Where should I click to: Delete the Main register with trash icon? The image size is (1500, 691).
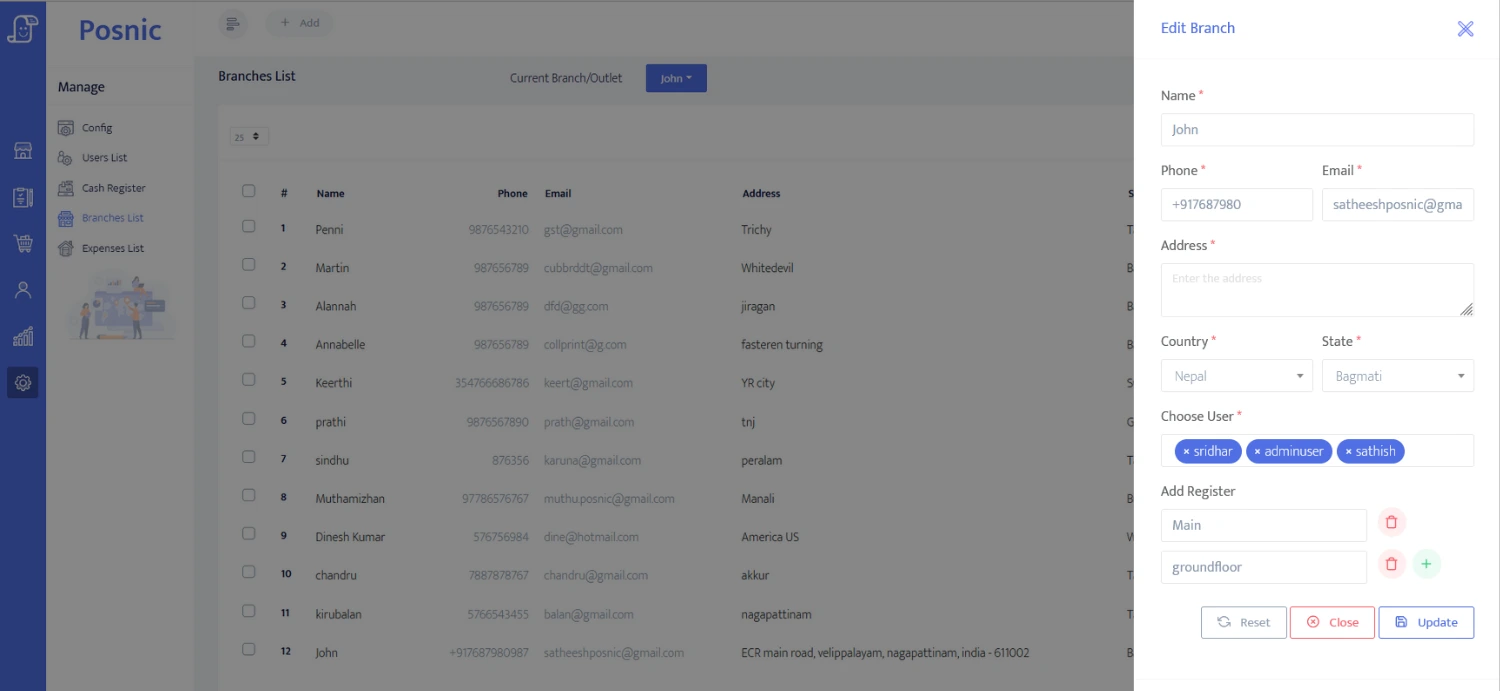click(x=1391, y=523)
